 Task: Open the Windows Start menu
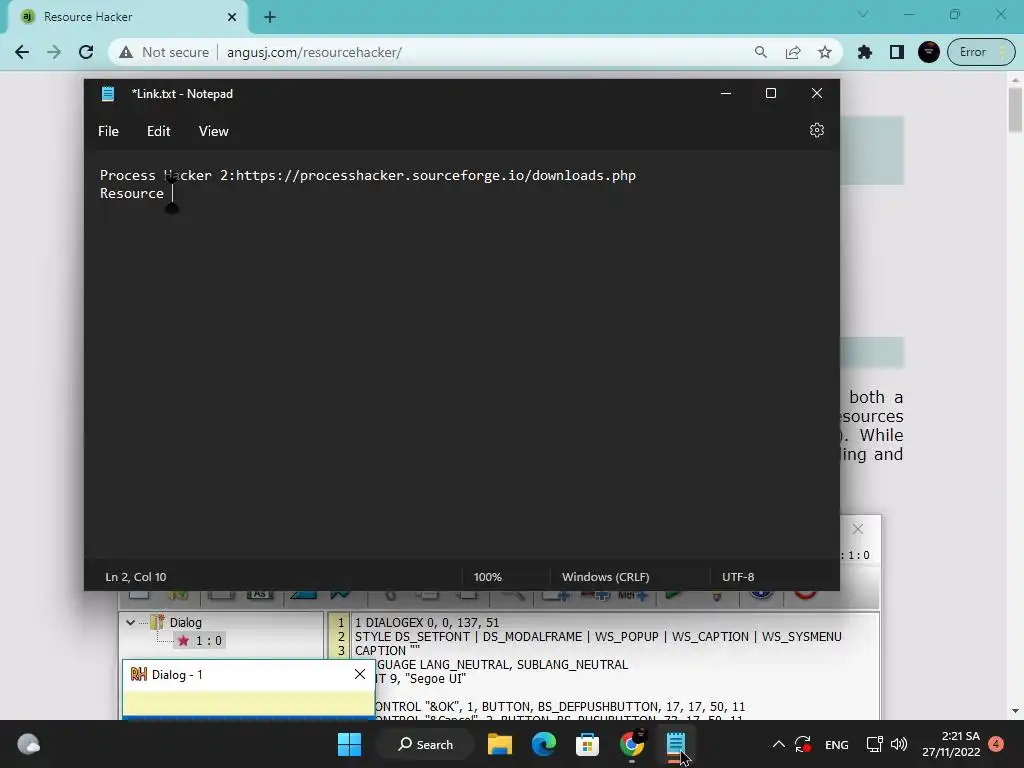coord(349,744)
